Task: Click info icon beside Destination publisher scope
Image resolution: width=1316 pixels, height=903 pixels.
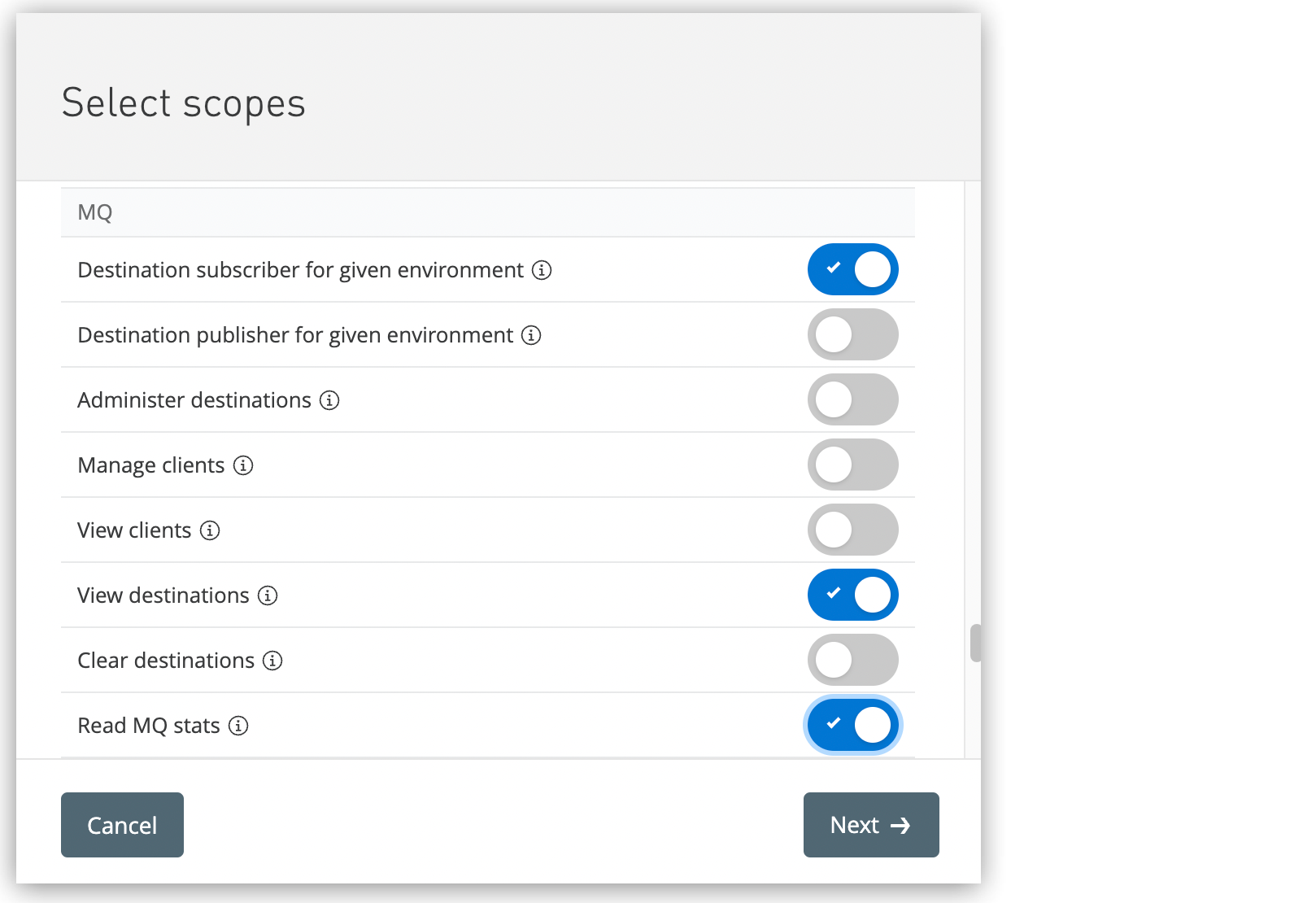Action: click(x=531, y=335)
